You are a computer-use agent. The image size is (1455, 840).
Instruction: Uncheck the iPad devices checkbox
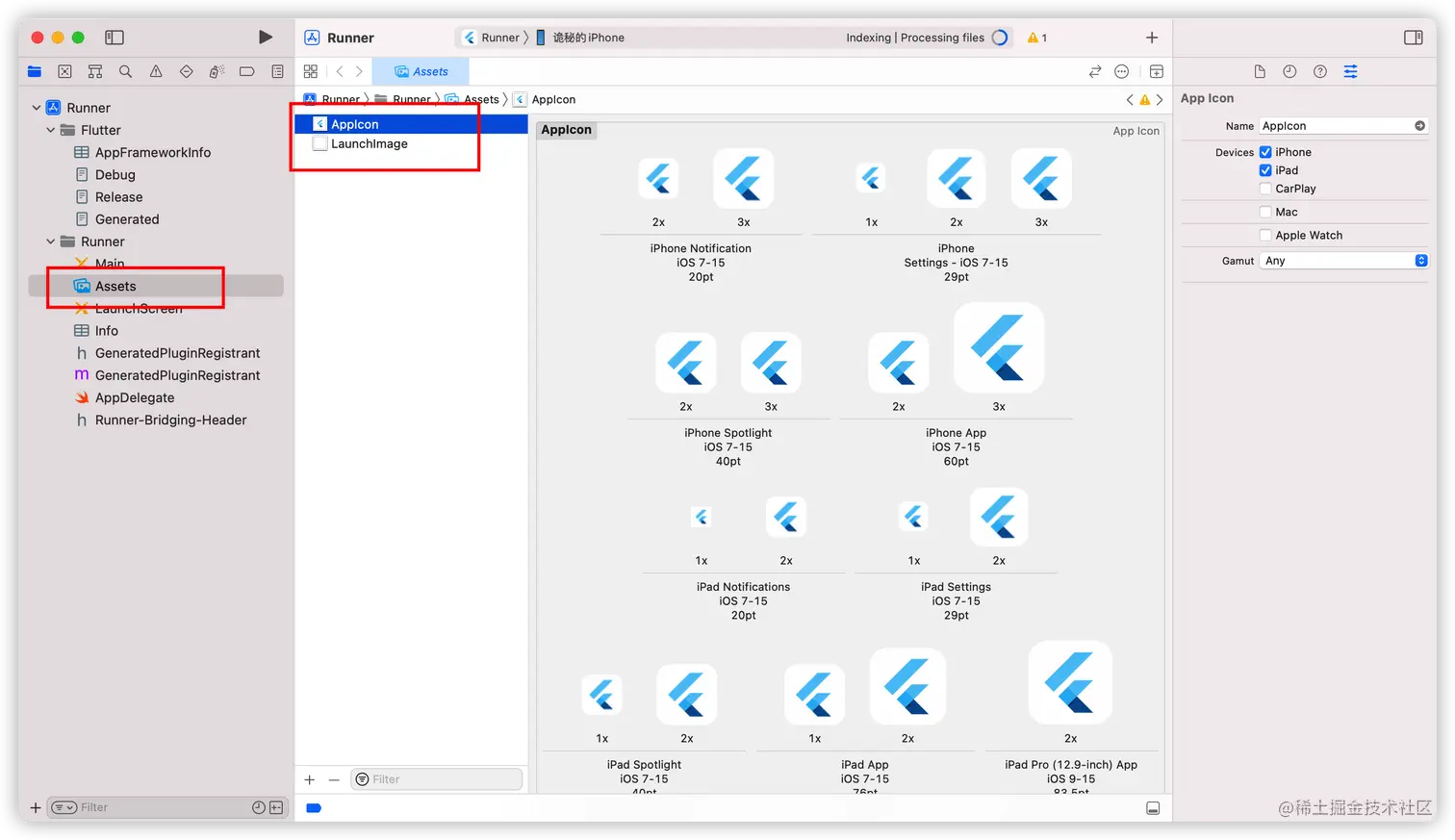[x=1265, y=170]
